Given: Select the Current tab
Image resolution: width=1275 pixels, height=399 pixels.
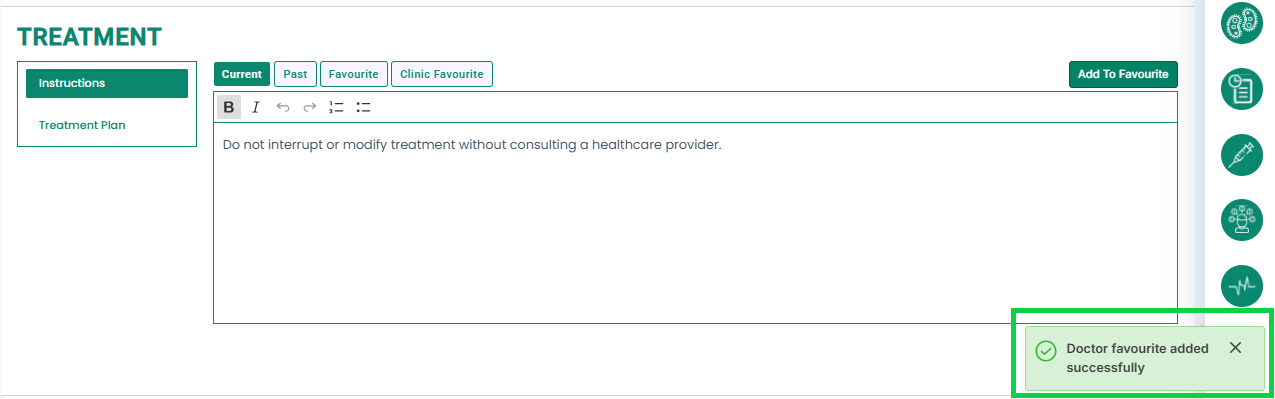Looking at the screenshot, I should coord(242,74).
